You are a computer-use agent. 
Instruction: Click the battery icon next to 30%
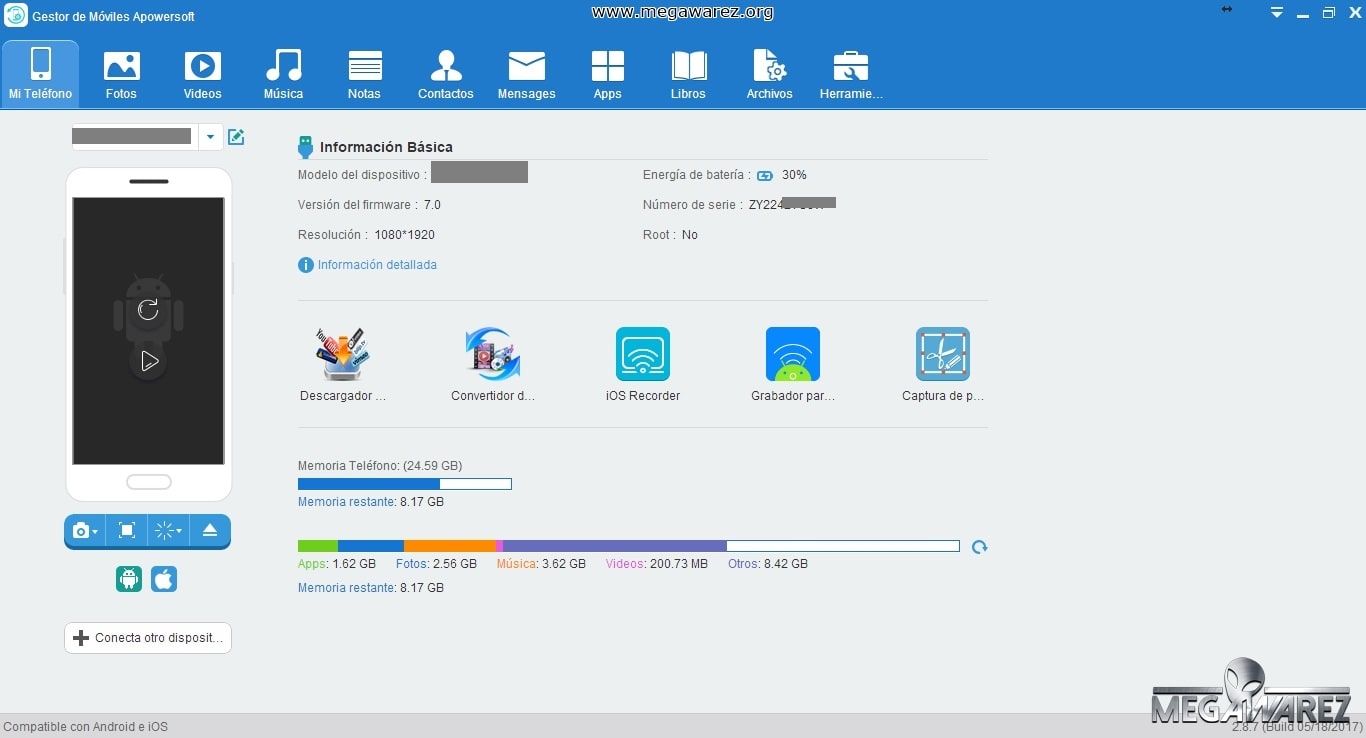(x=765, y=175)
